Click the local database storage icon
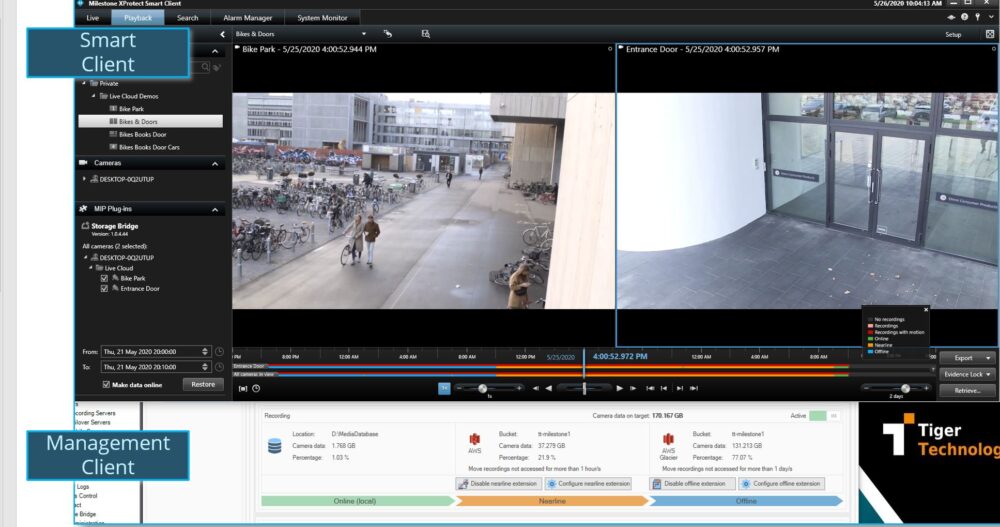 [x=275, y=446]
